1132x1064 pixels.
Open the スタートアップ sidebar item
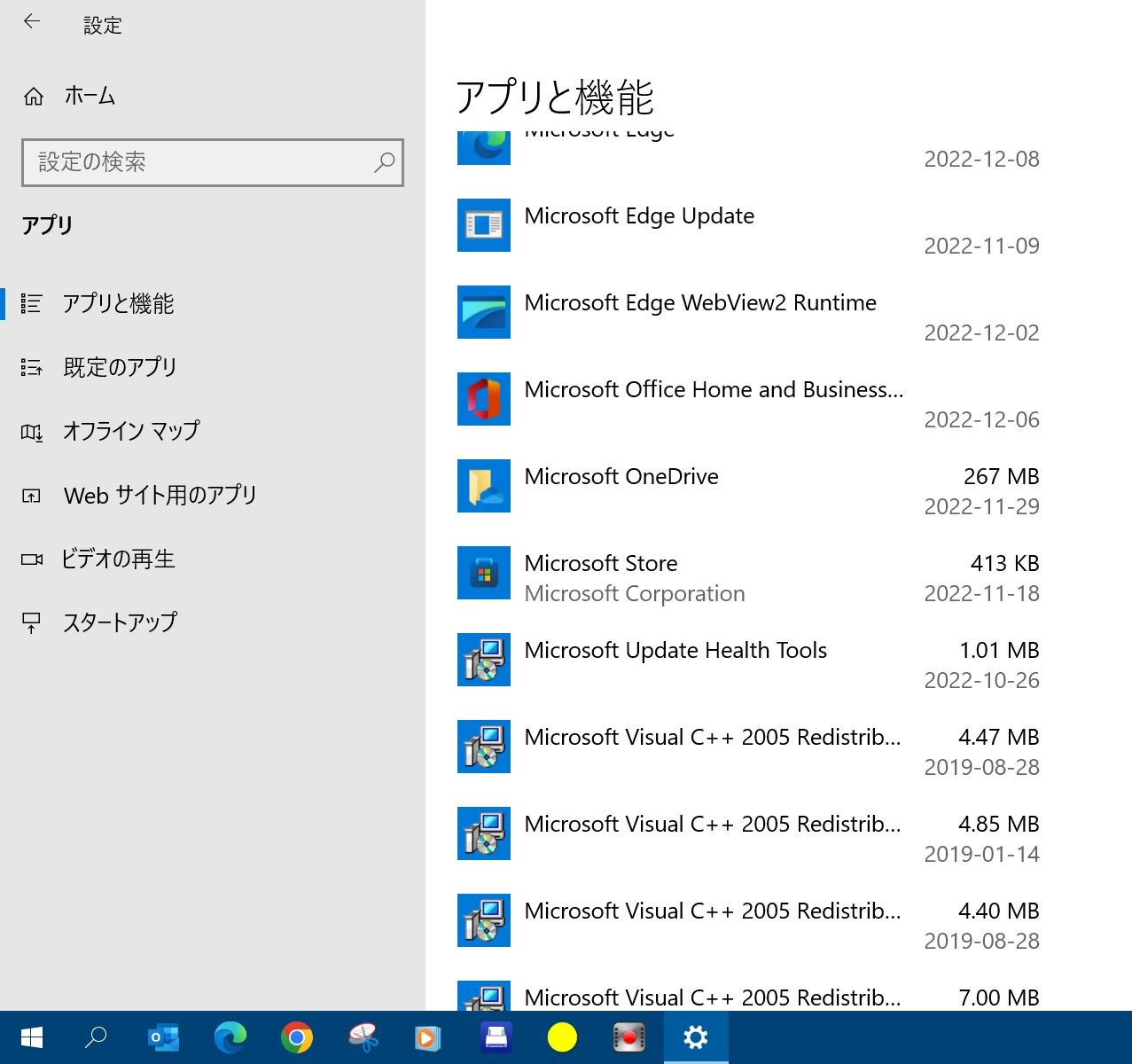(120, 622)
